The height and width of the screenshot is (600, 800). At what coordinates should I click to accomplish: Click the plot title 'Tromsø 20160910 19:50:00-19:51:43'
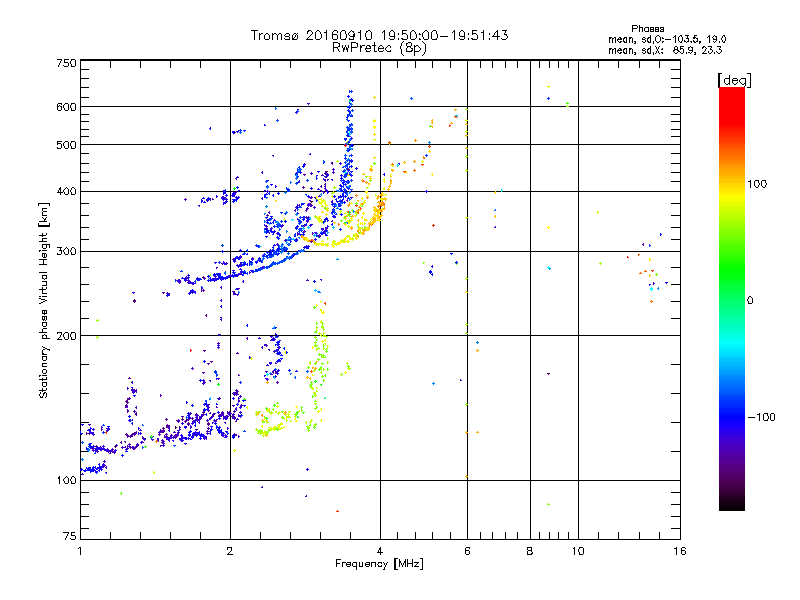[379, 35]
